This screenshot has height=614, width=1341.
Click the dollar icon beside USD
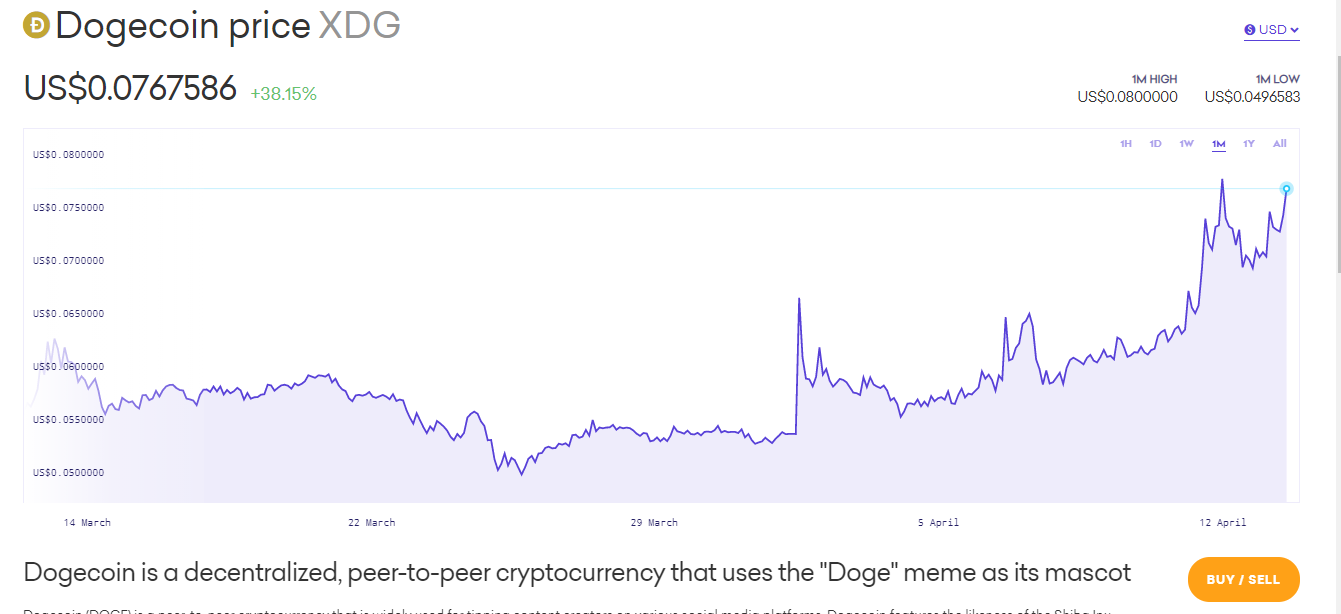click(1249, 30)
